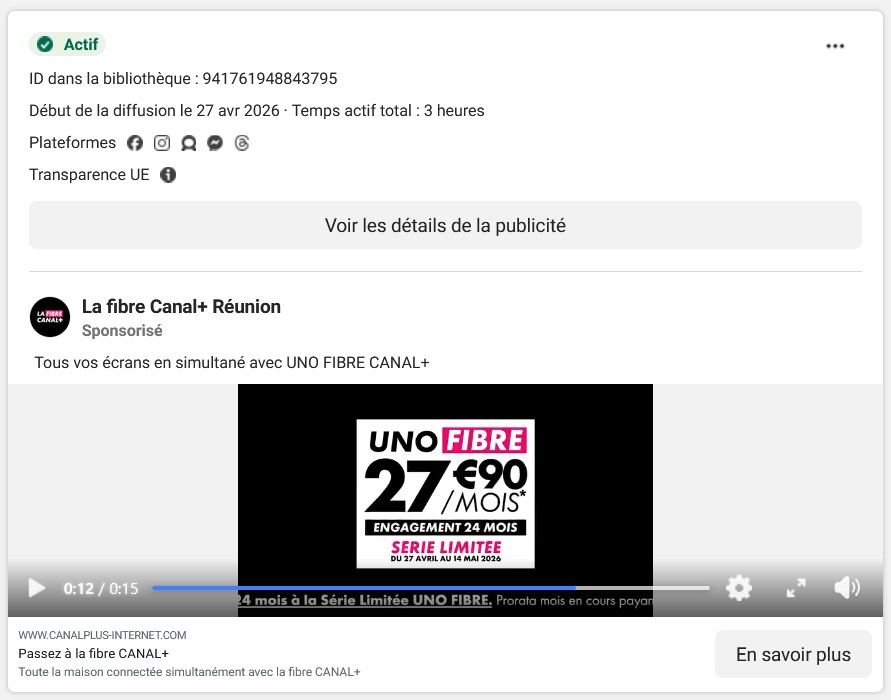Screen dimensions: 891x700
Task: Enter video fullscreen mode
Action: coord(796,588)
